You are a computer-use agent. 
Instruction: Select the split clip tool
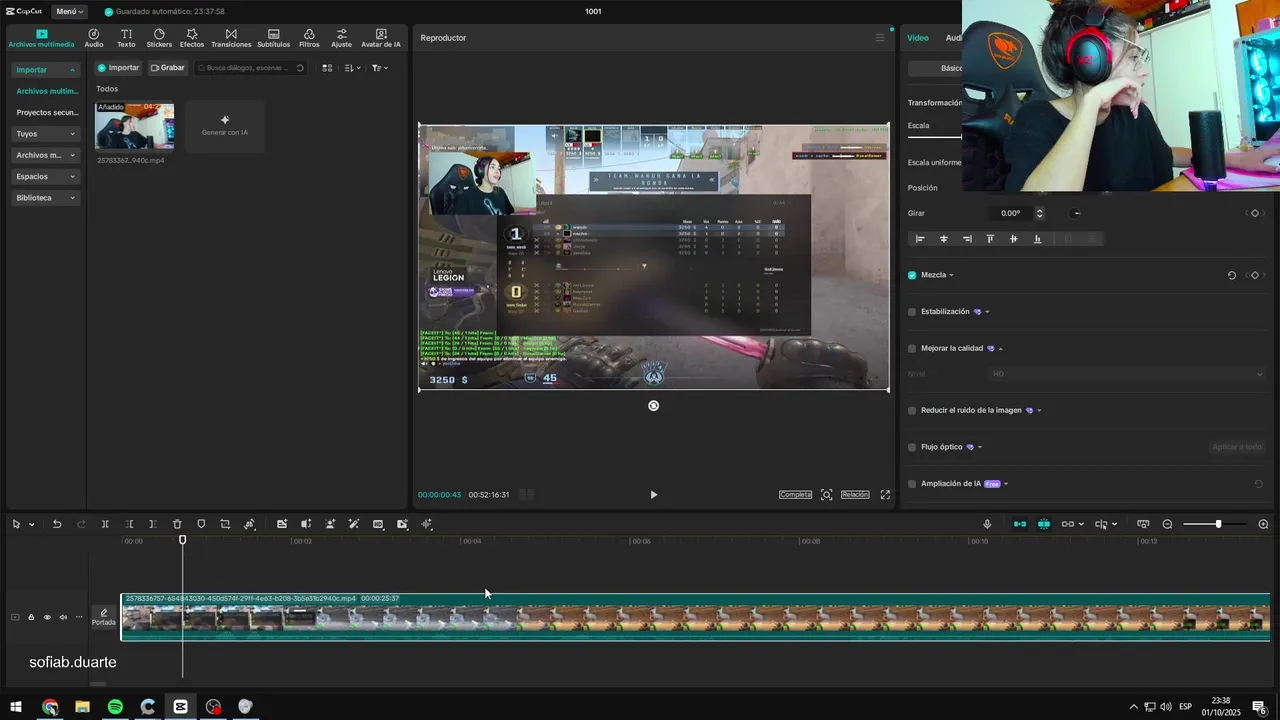[105, 524]
